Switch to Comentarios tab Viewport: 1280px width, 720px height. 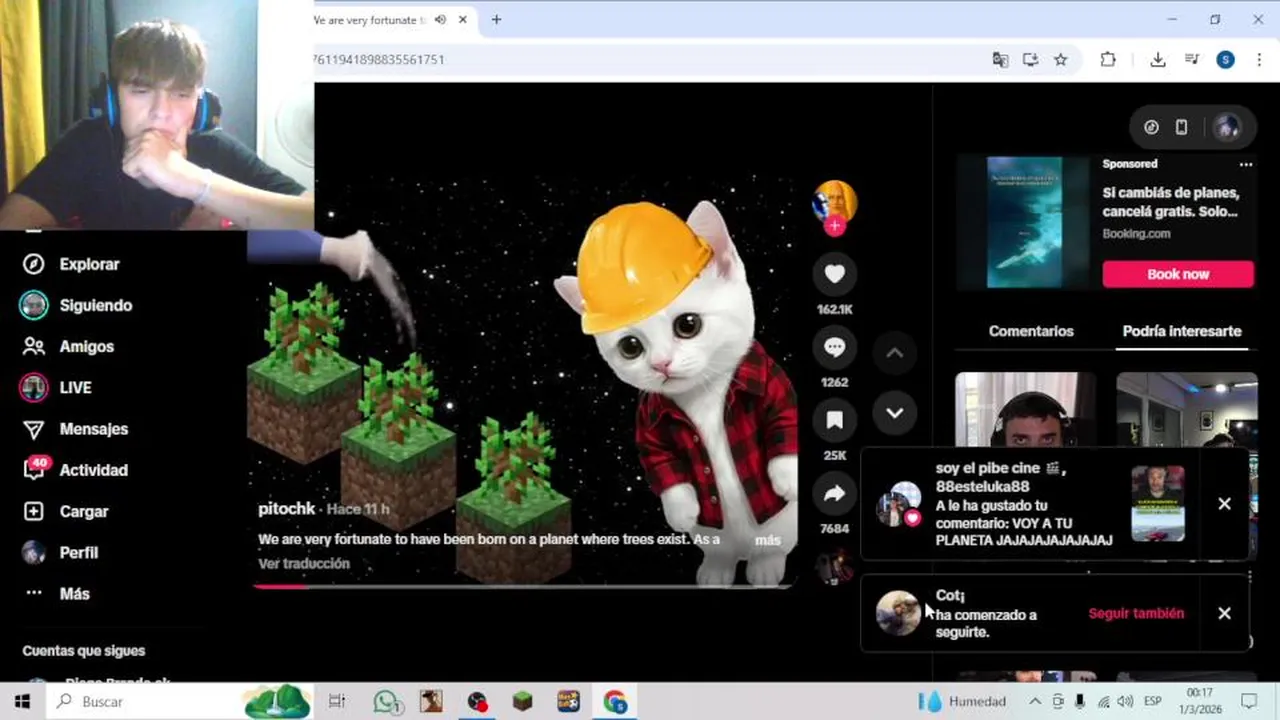(1031, 331)
